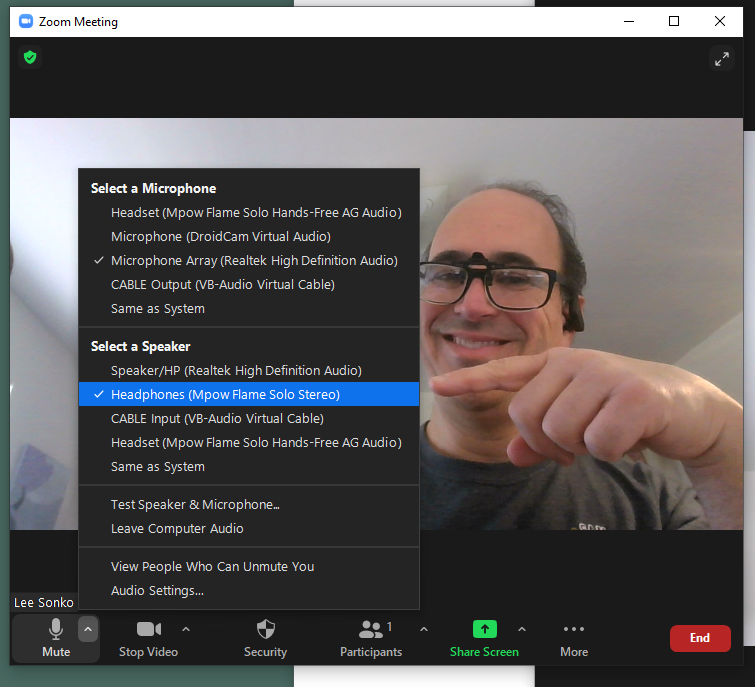Choose Speaker/HP (Realtek High Definition Audio)
This screenshot has width=755, height=687.
click(249, 371)
